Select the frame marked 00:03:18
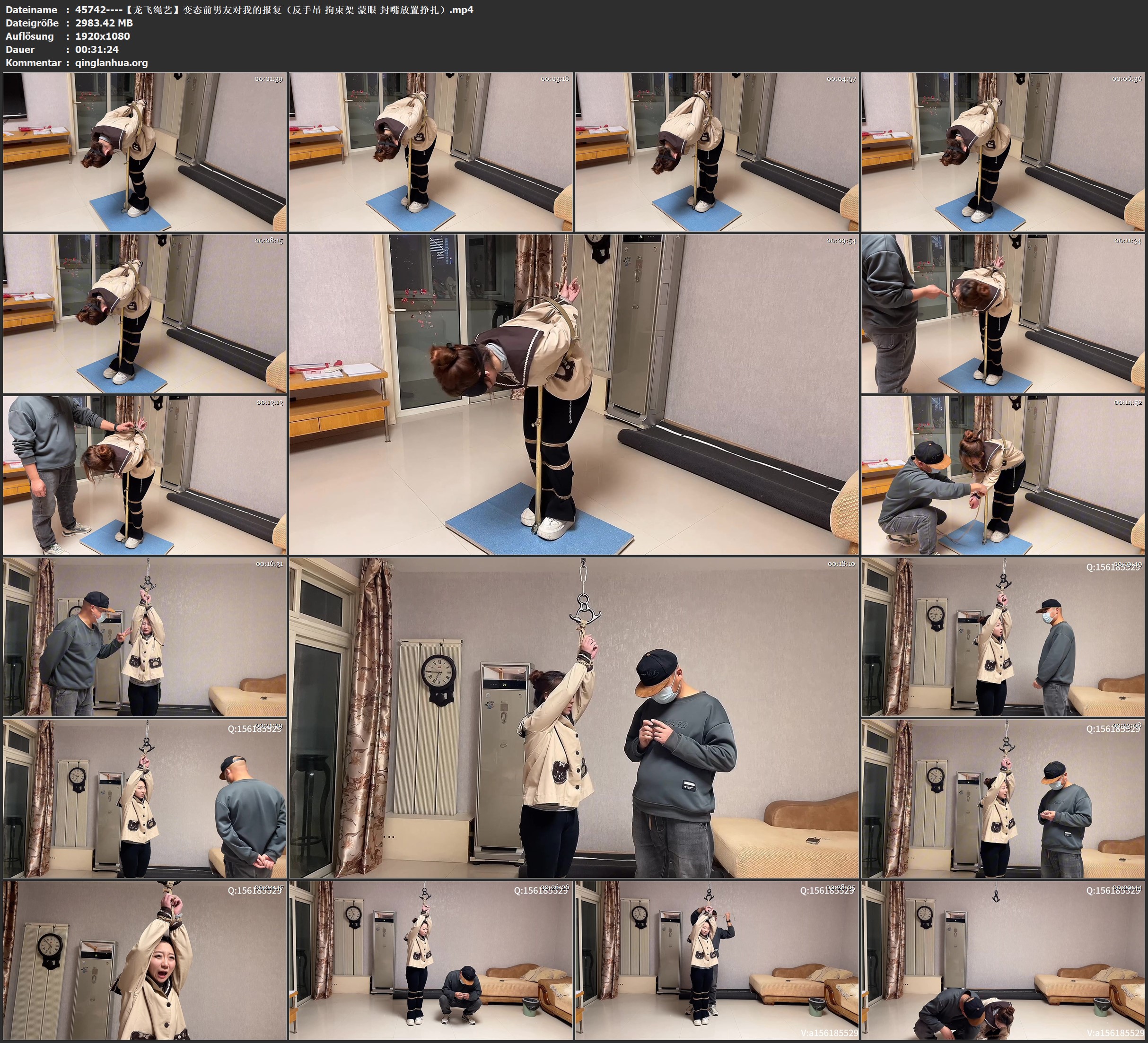This screenshot has width=1148, height=1043. click(x=431, y=152)
